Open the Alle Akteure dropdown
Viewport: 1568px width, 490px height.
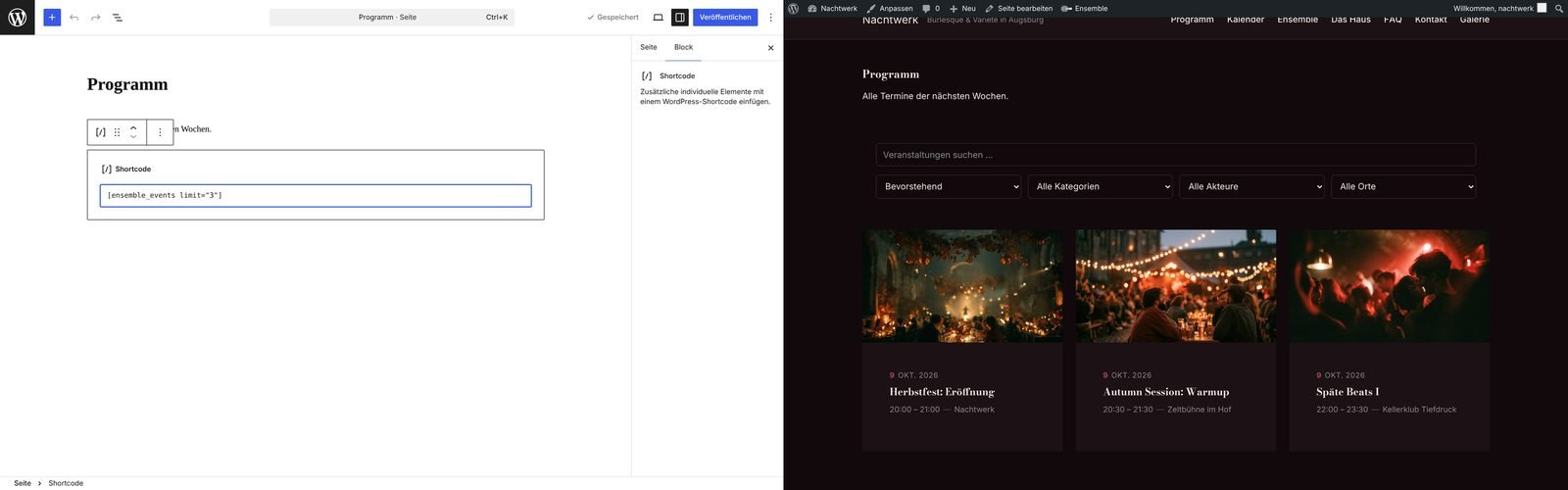coord(1251,186)
